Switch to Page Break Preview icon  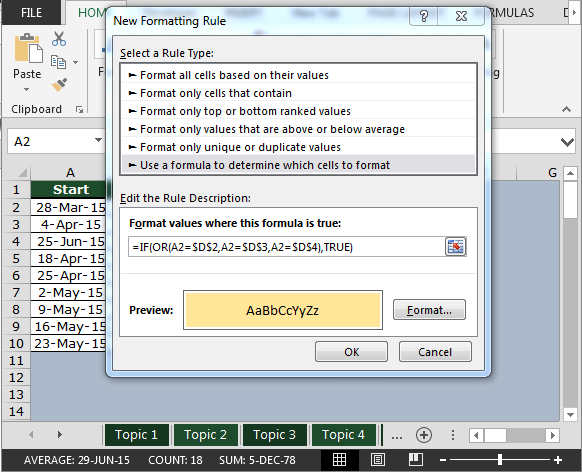tap(416, 459)
